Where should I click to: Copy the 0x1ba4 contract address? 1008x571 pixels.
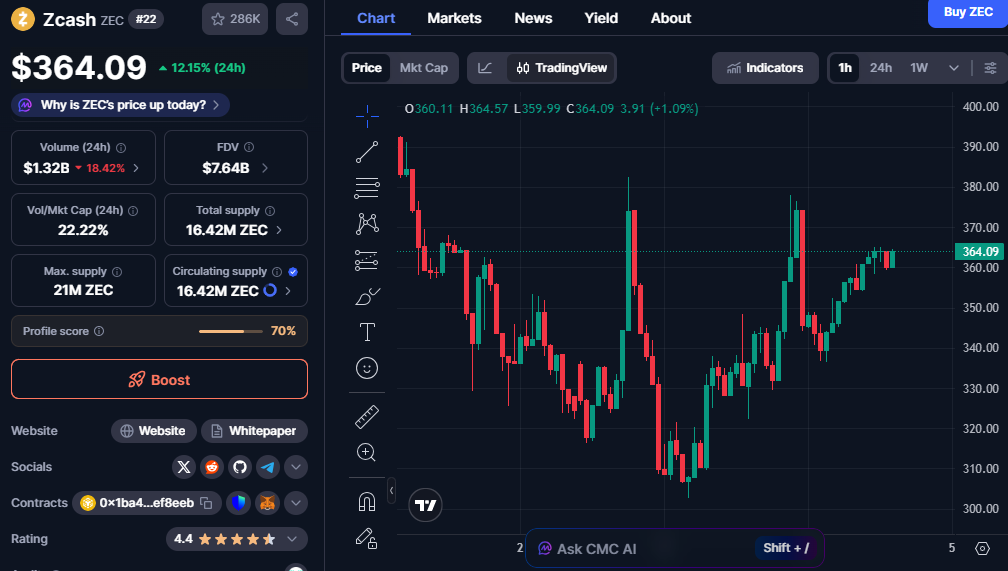click(x=206, y=503)
